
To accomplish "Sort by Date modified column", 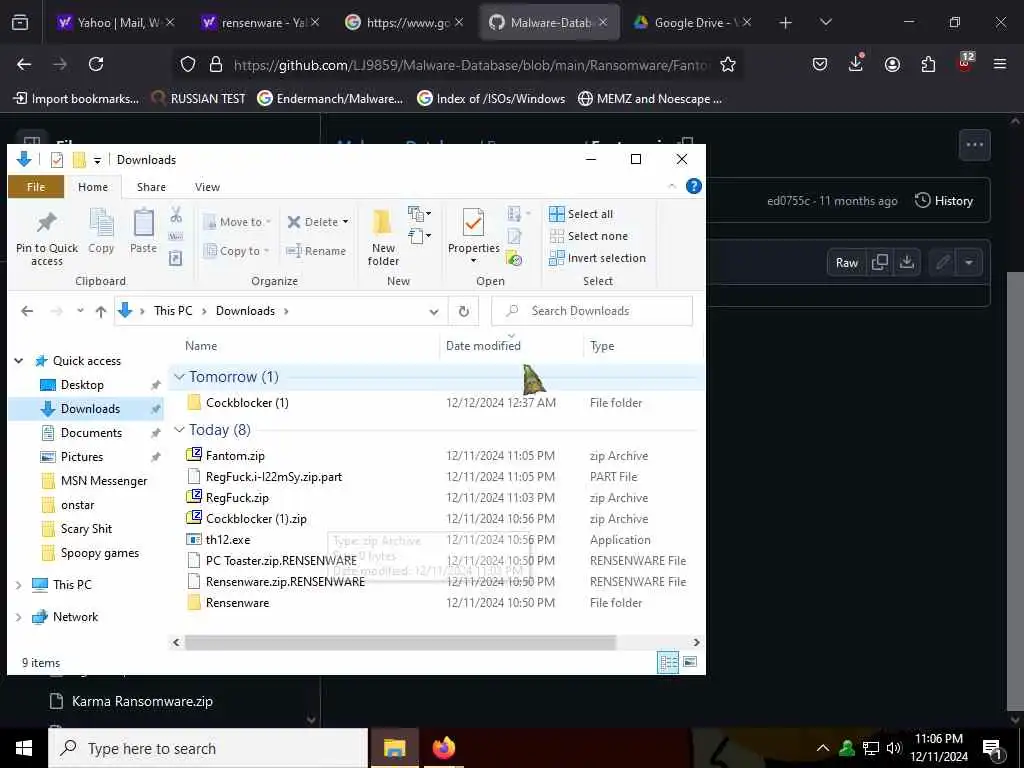I will 483,346.
